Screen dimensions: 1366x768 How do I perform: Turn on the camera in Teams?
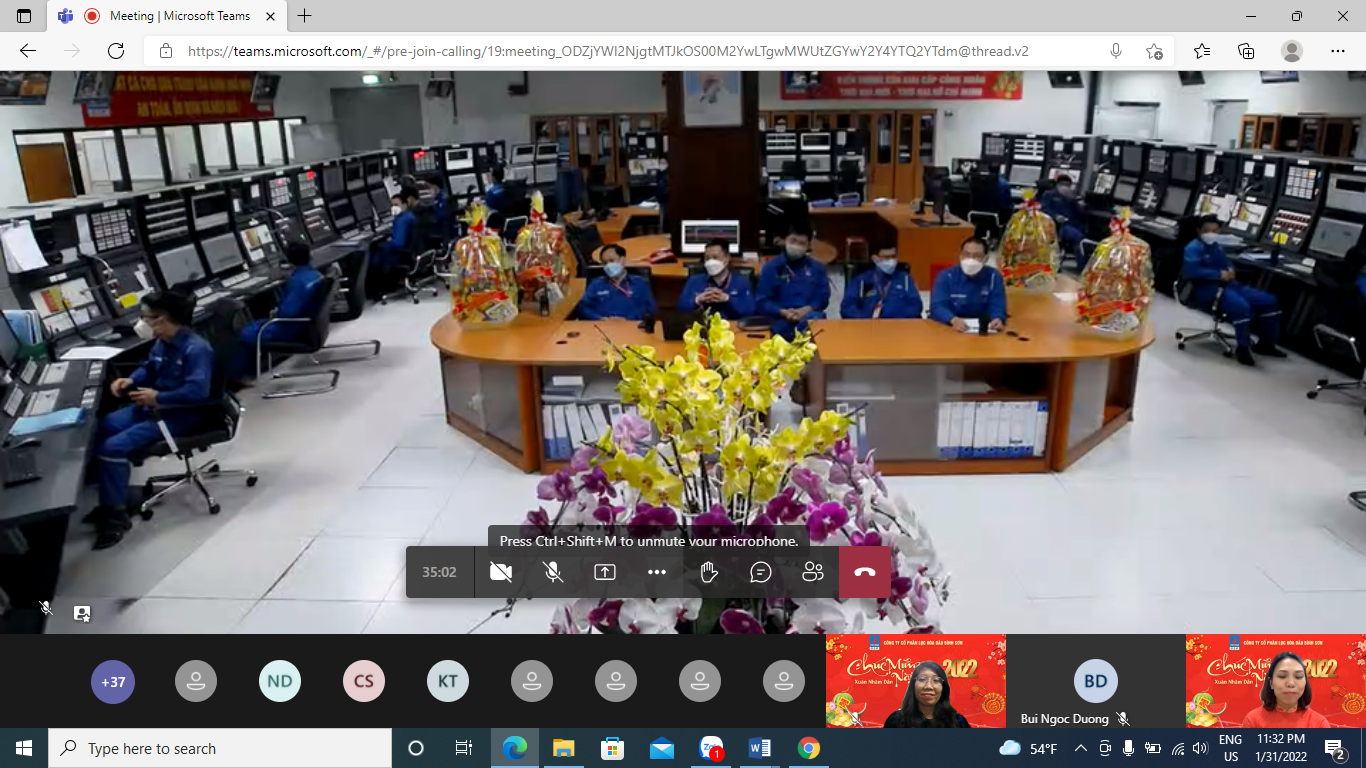[501, 572]
